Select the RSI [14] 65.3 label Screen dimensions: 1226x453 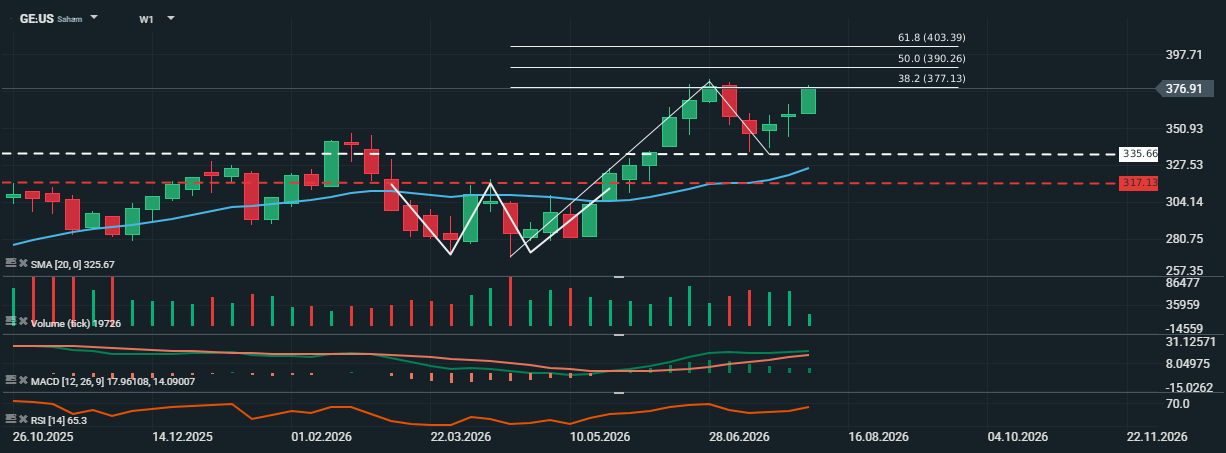coord(59,420)
